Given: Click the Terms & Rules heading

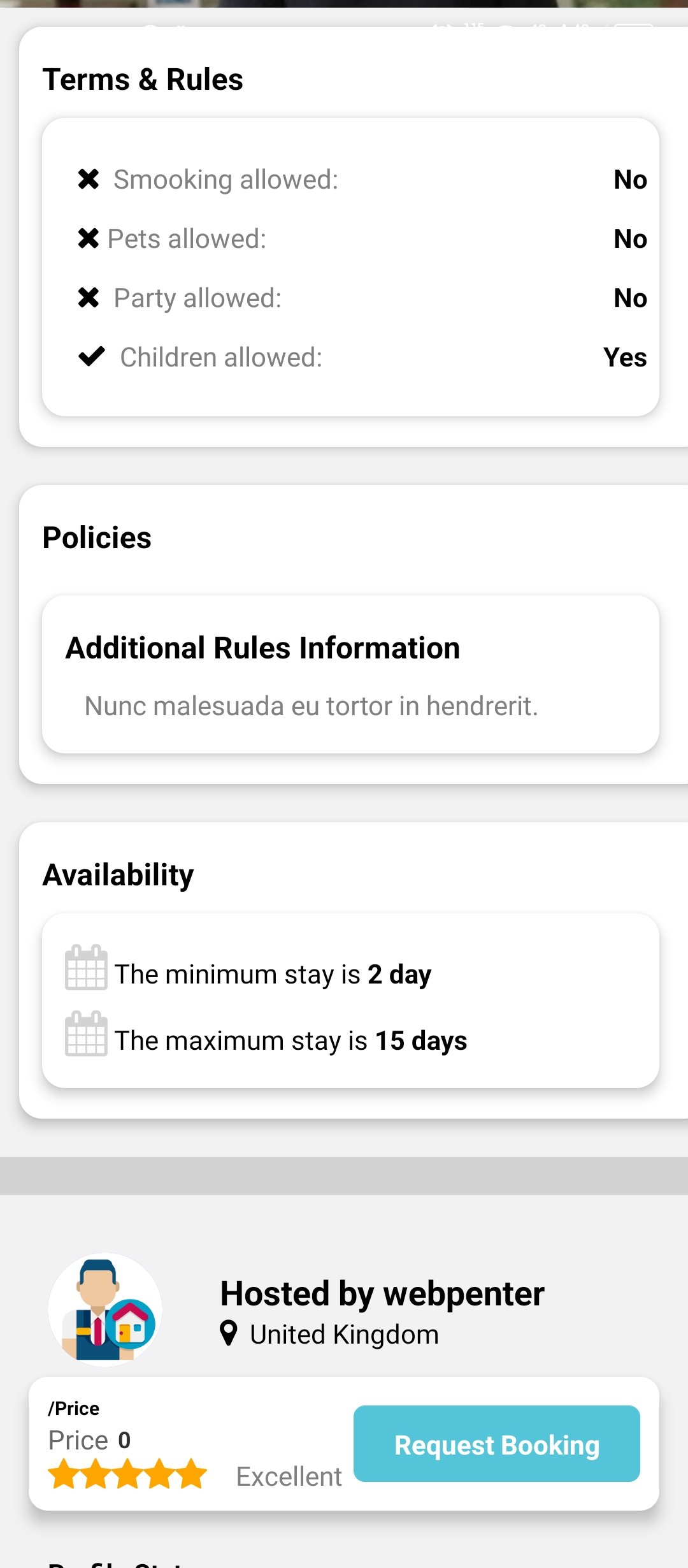Looking at the screenshot, I should point(143,80).
